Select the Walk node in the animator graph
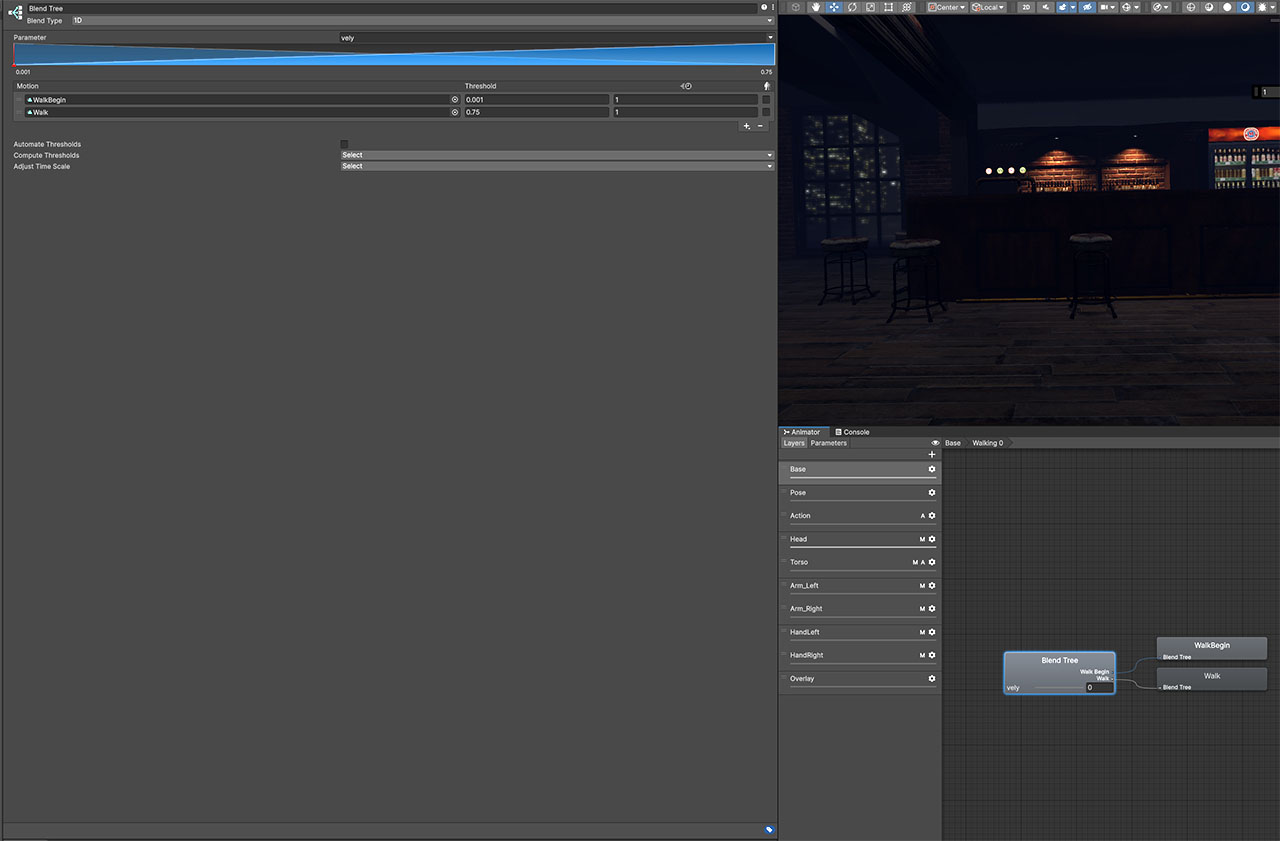This screenshot has height=841, width=1280. [1211, 678]
